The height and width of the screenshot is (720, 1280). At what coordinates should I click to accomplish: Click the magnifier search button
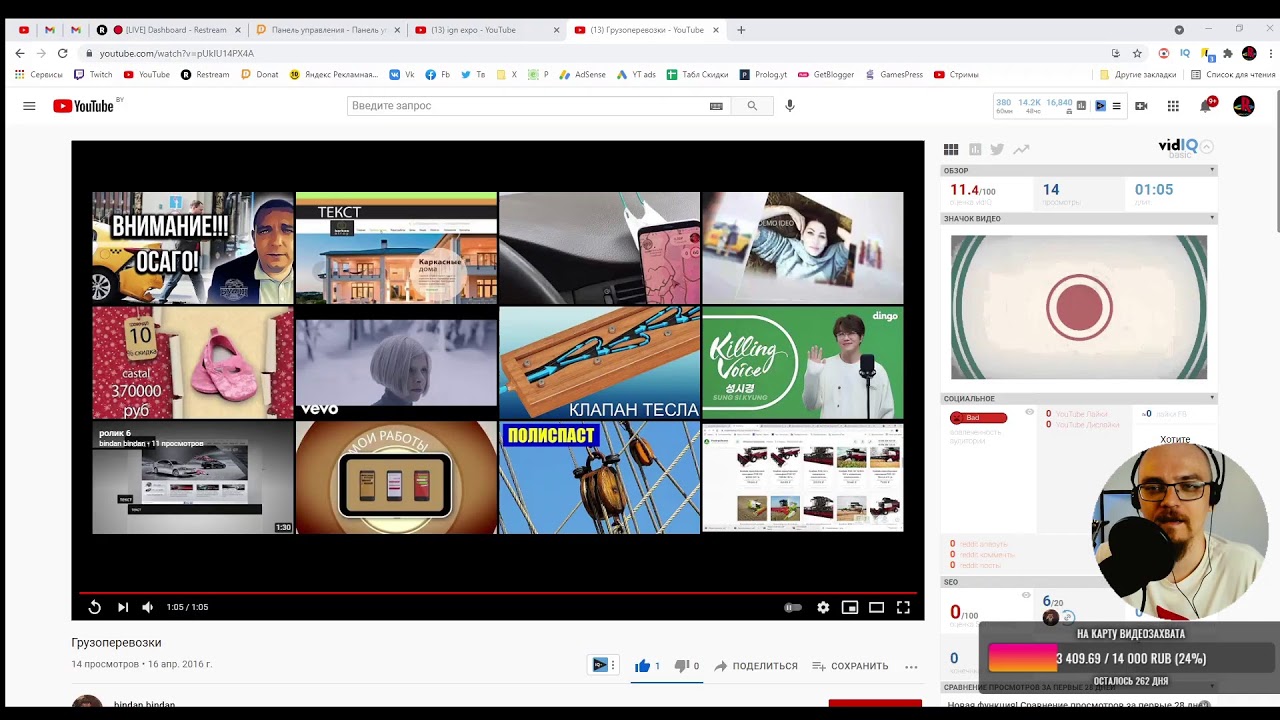pos(752,106)
